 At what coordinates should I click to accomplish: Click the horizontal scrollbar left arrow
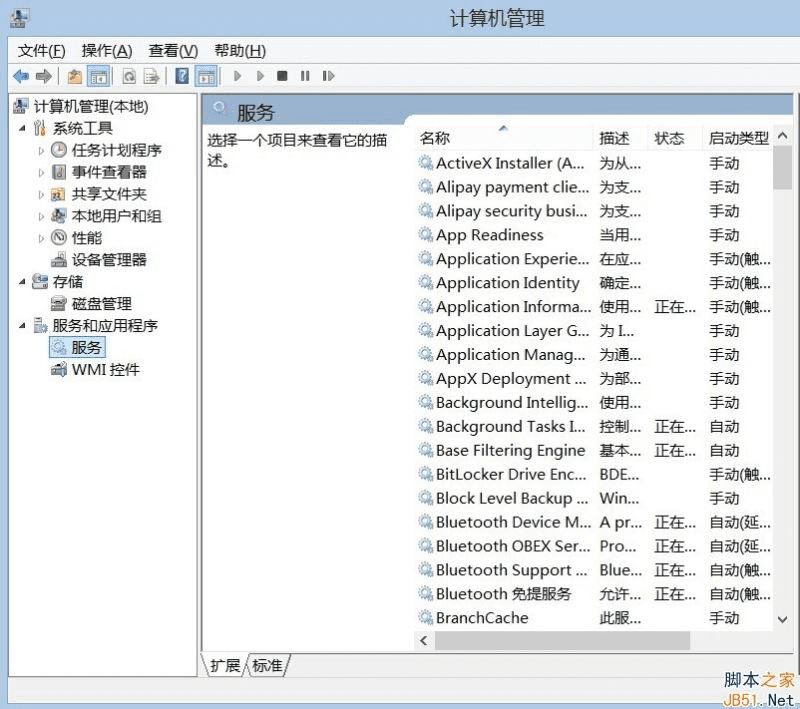click(x=423, y=641)
